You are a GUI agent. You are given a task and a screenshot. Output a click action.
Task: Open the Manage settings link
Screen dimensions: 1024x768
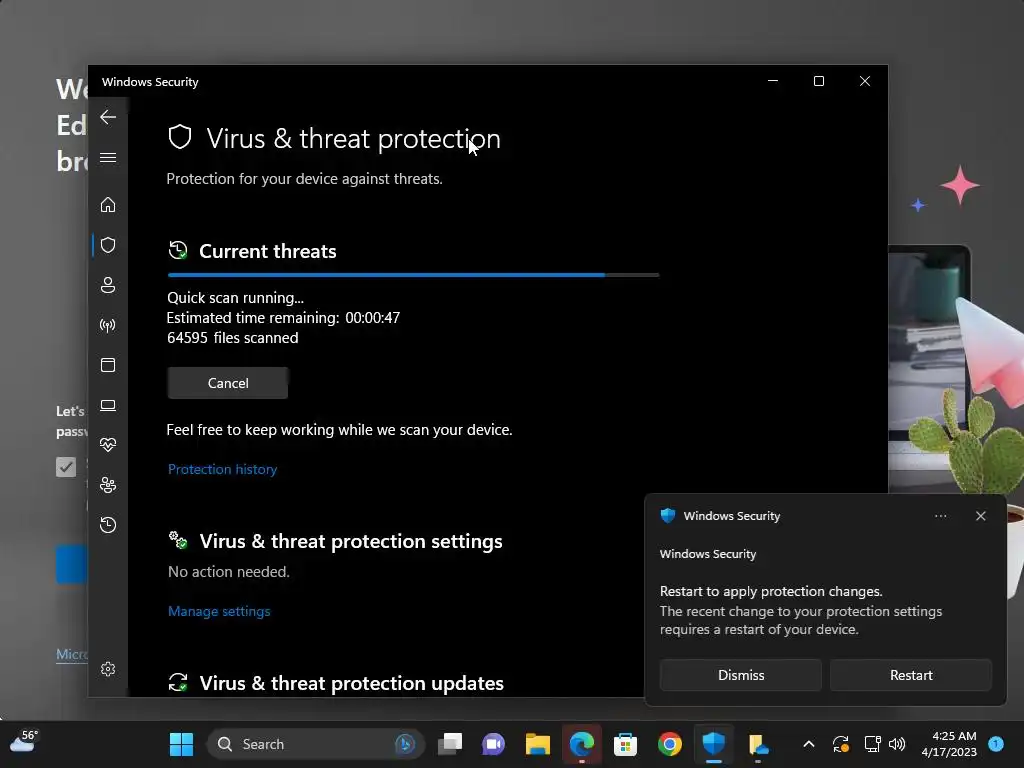219,611
